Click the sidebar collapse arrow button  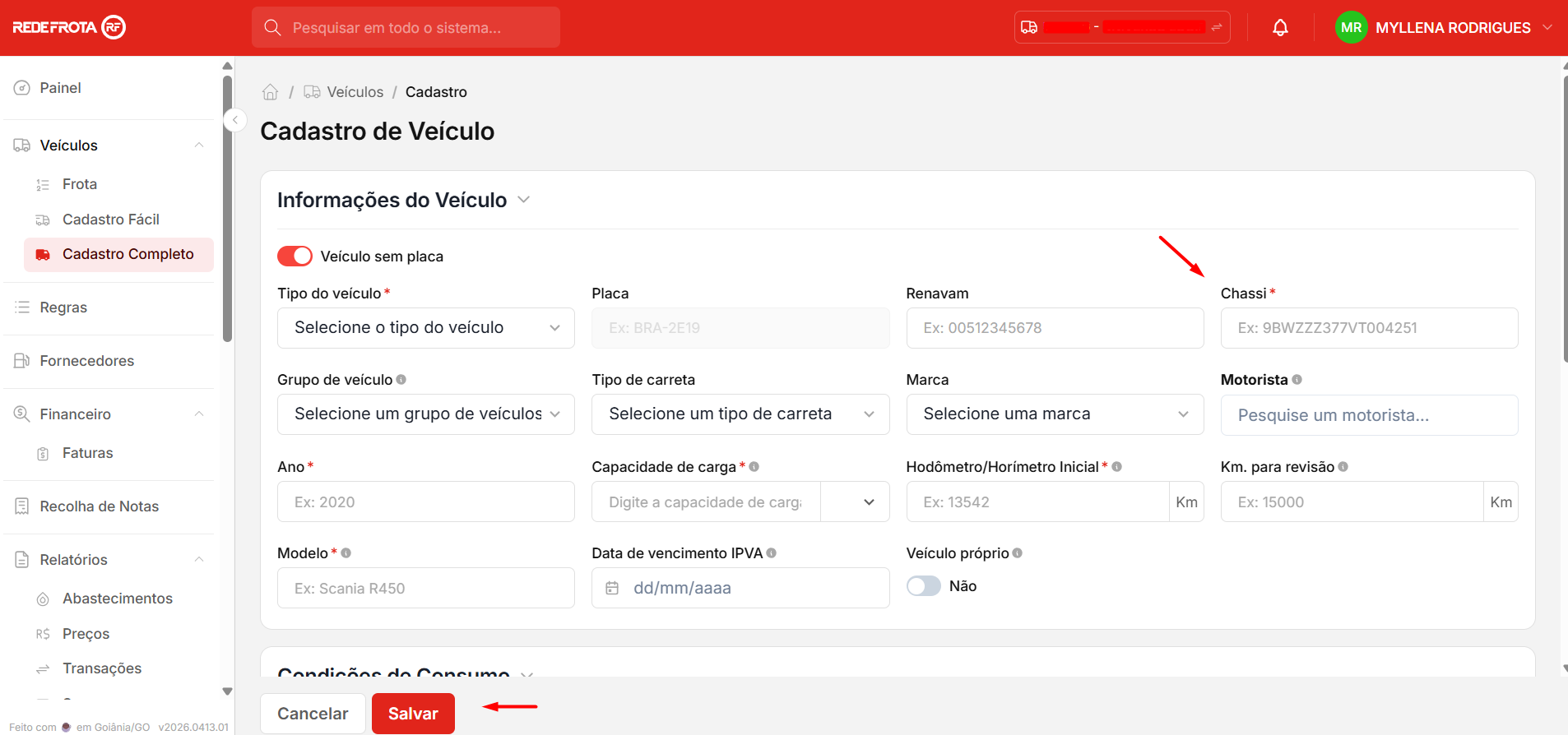coord(234,121)
